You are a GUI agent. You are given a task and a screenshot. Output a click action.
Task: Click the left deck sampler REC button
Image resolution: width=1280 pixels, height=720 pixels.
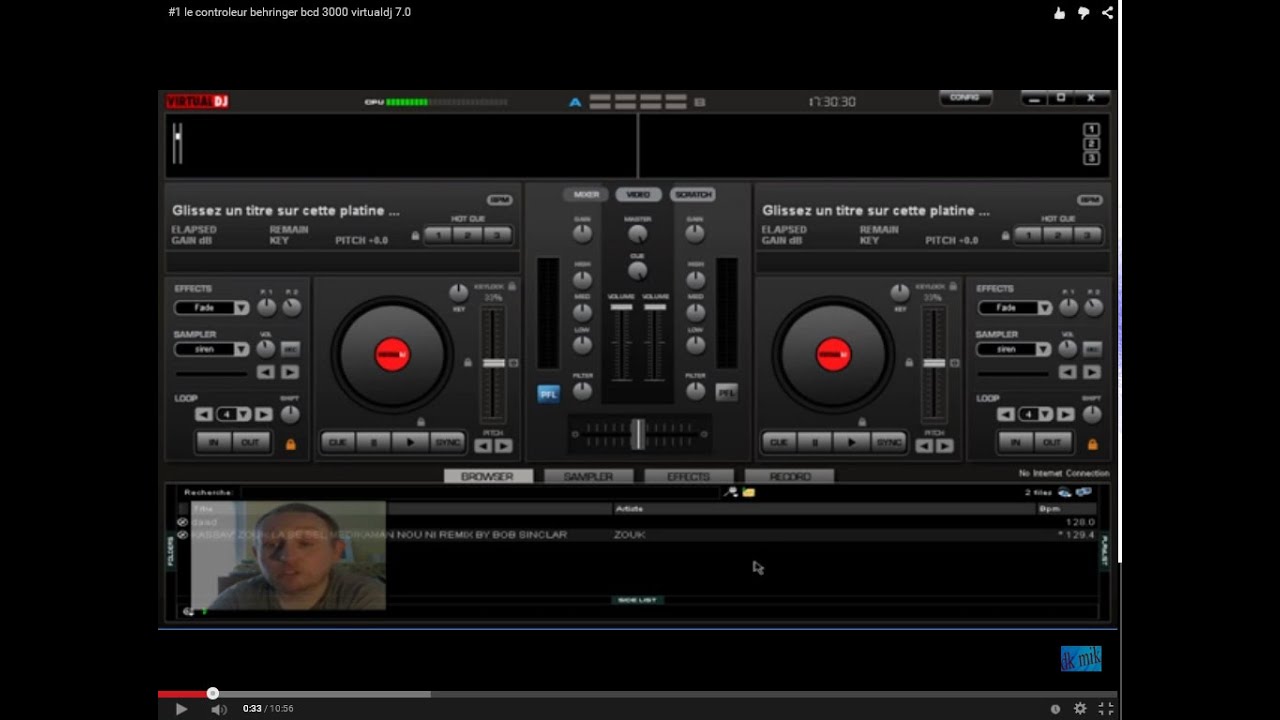[x=290, y=349]
